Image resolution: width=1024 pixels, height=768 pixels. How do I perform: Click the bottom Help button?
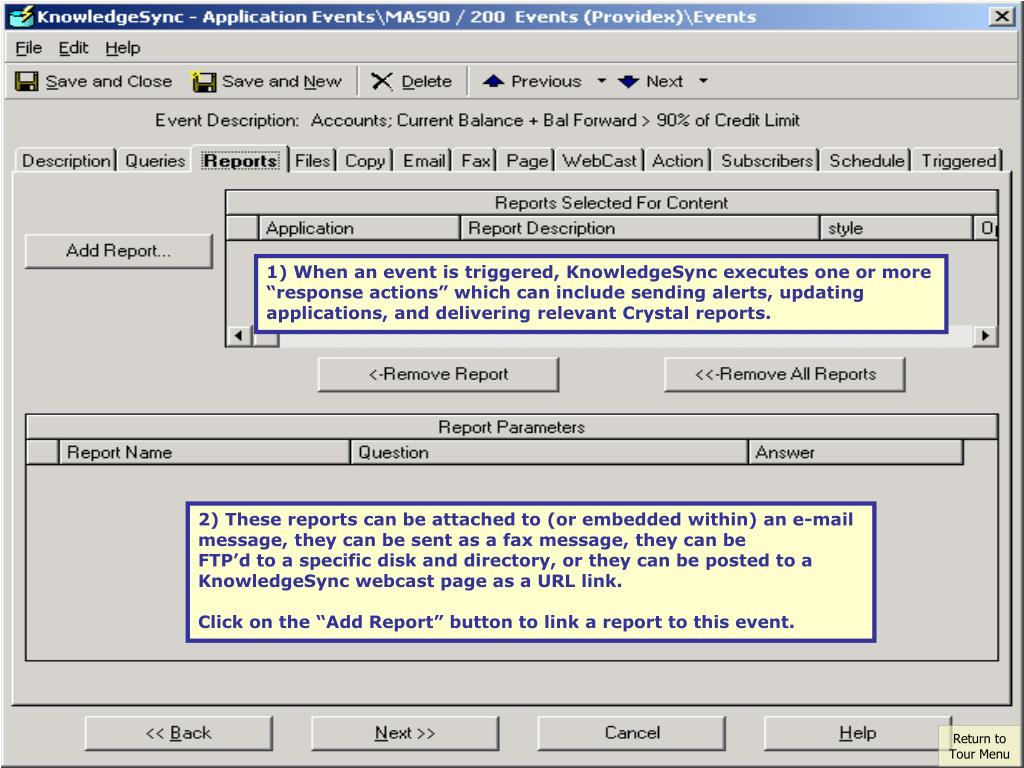(x=857, y=733)
